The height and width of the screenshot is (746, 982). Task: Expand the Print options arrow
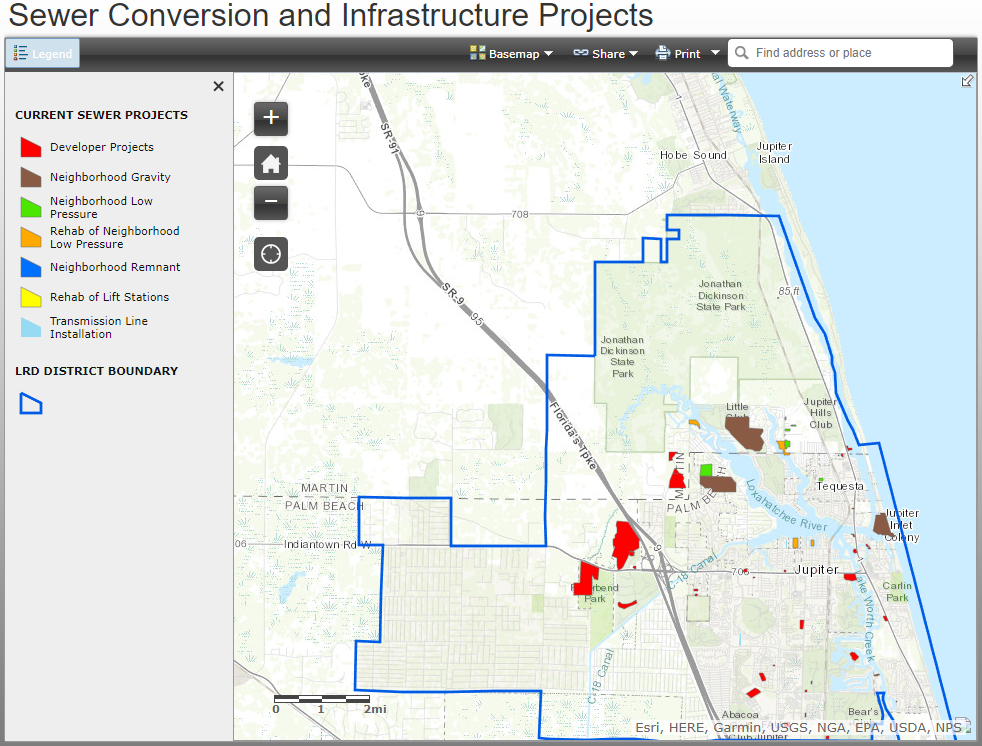click(x=715, y=53)
